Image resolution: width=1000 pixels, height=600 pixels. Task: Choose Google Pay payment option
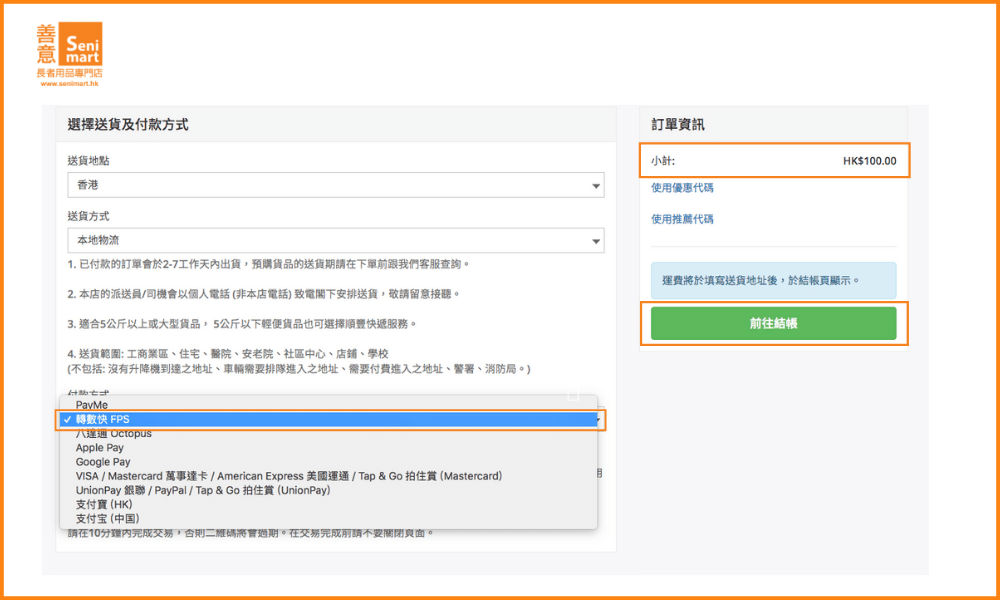click(x=103, y=462)
